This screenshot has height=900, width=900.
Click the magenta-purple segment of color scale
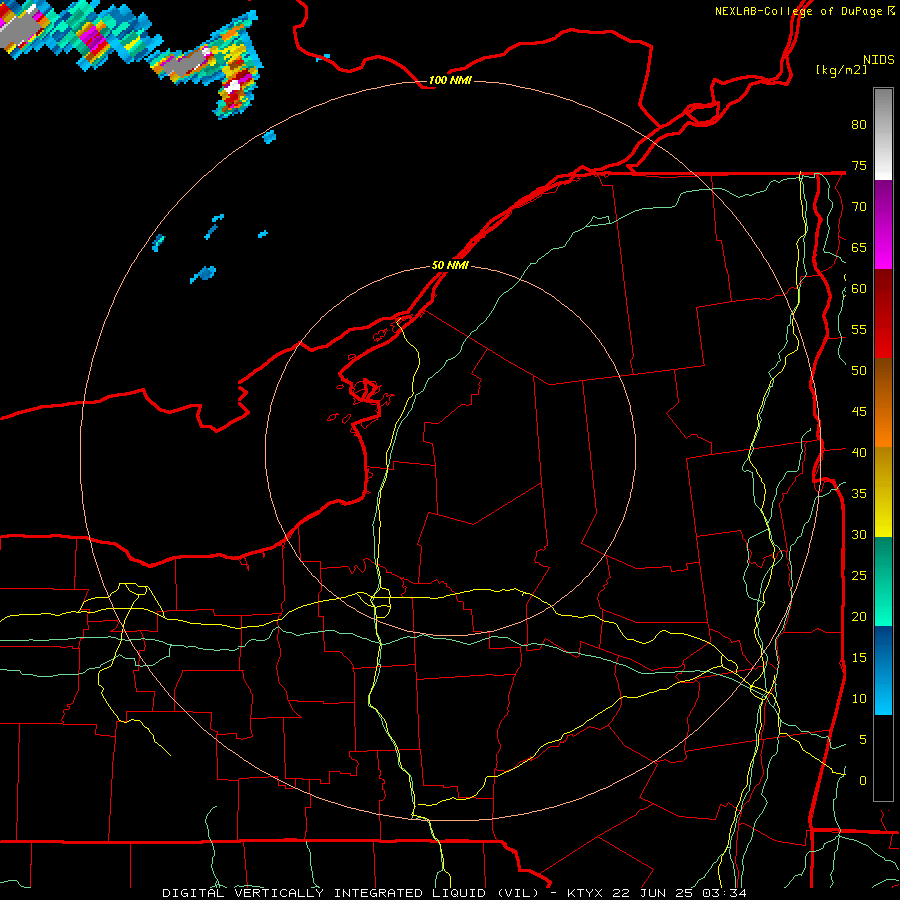pyautogui.click(x=883, y=224)
